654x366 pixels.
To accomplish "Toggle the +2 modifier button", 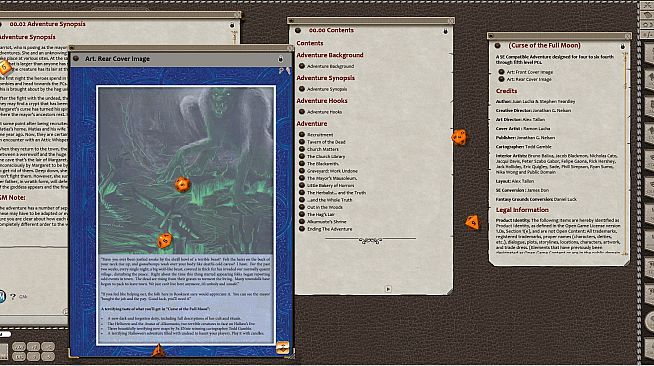I will pos(33,347).
